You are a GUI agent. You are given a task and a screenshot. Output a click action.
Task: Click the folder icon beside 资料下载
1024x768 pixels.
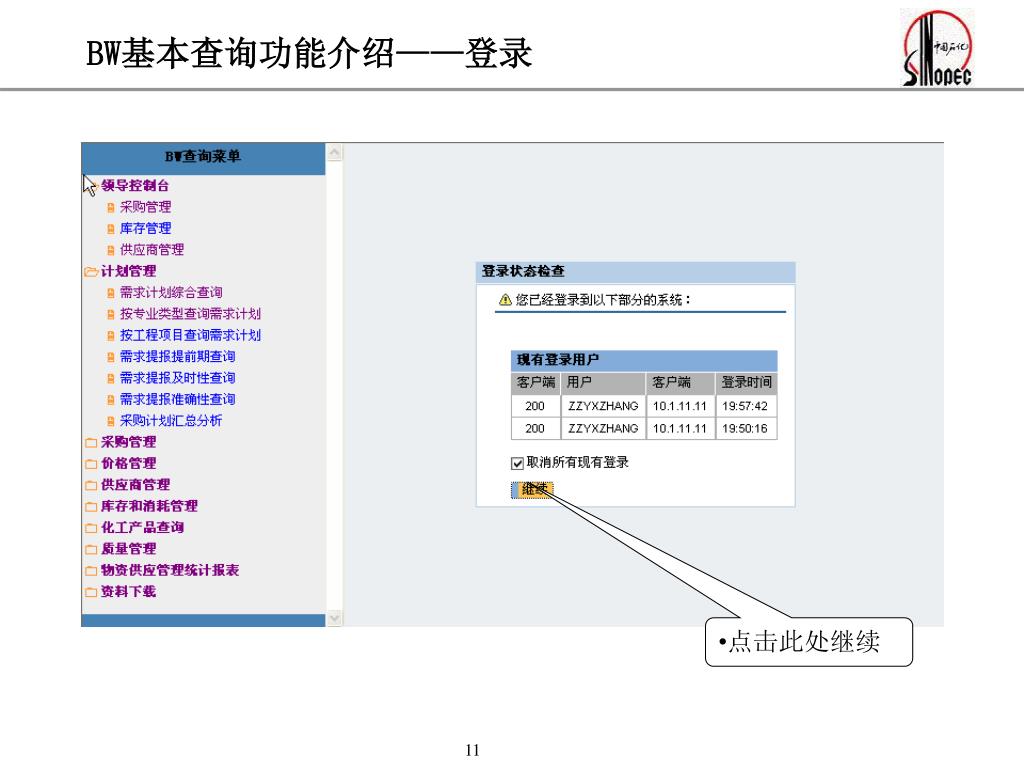click(x=91, y=592)
